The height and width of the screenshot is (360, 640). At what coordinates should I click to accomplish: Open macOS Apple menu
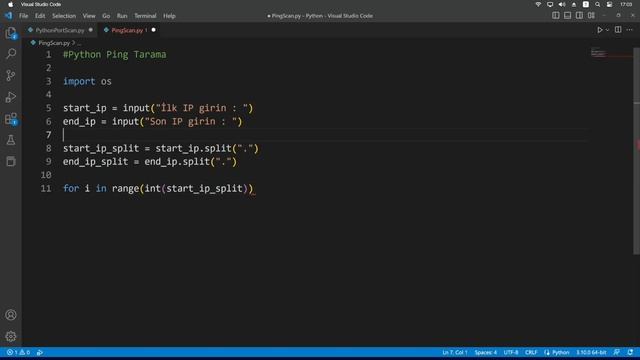11,4
